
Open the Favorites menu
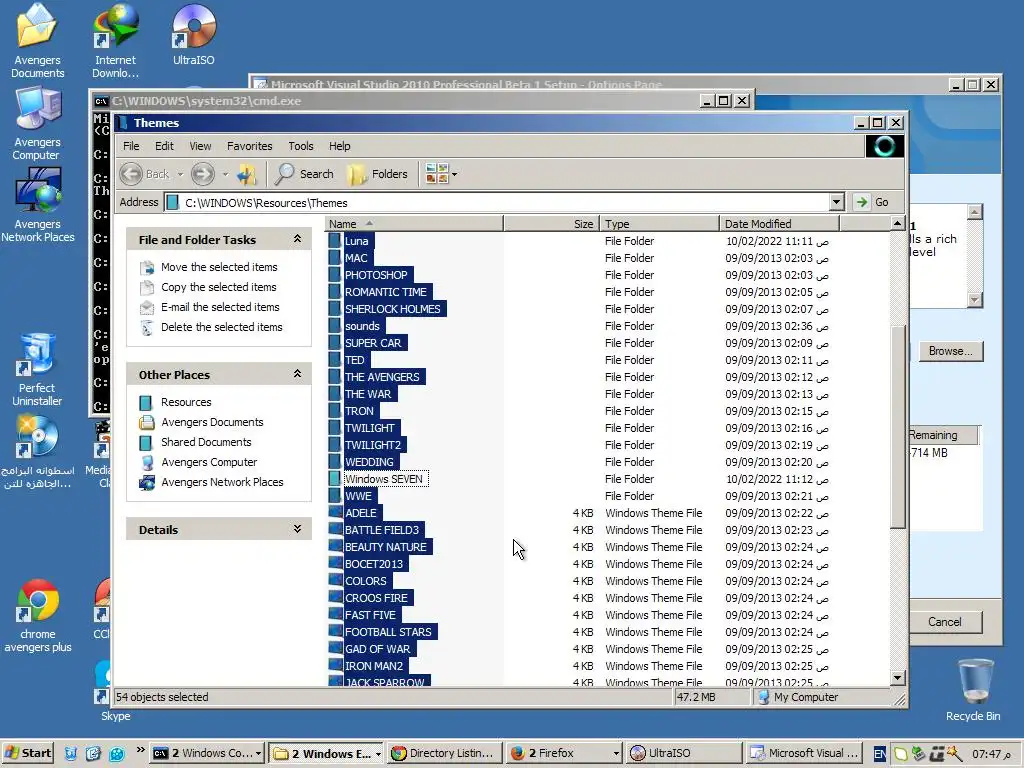point(249,146)
